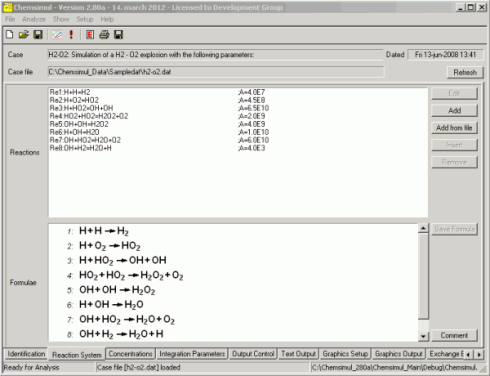Open the Graphics Setup tab
The height and width of the screenshot is (376, 490).
[345, 354]
